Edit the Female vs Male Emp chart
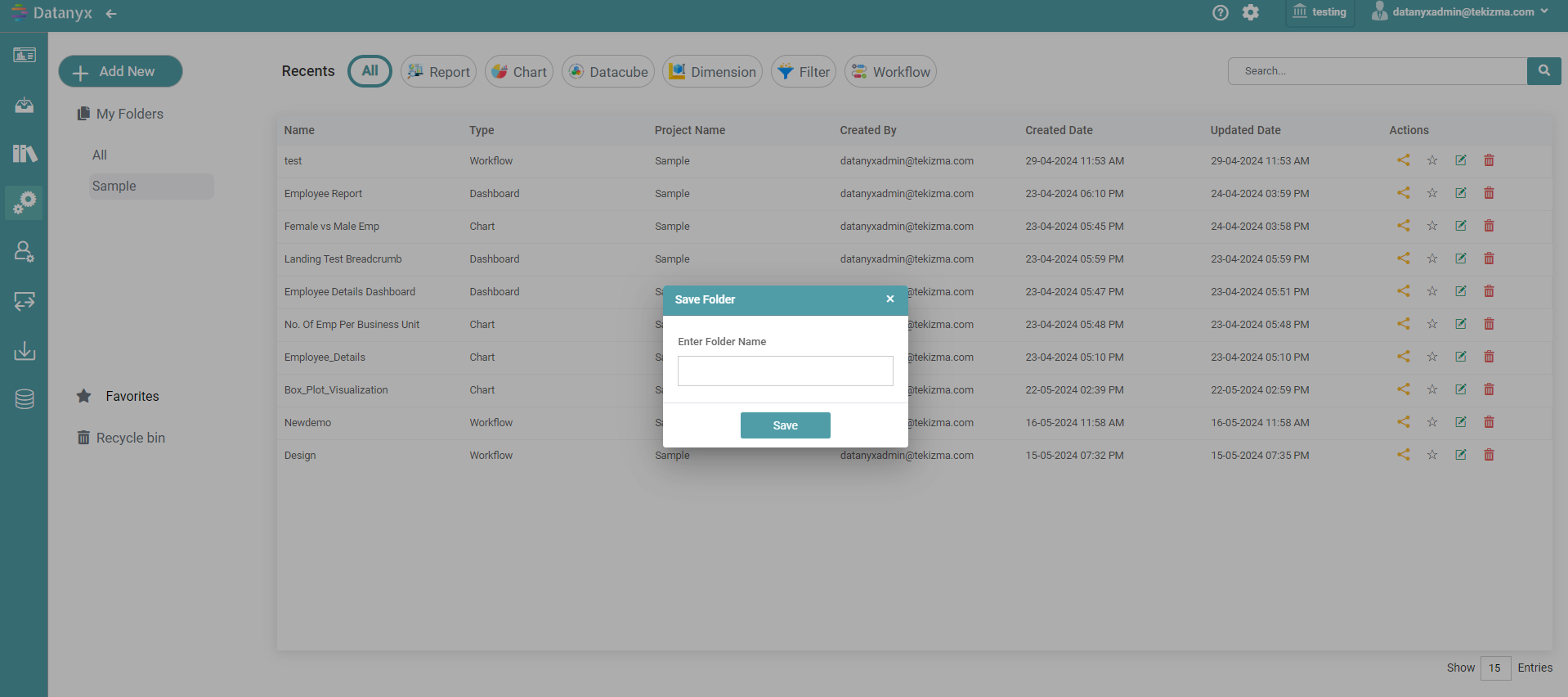Image resolution: width=1568 pixels, height=697 pixels. click(1460, 226)
